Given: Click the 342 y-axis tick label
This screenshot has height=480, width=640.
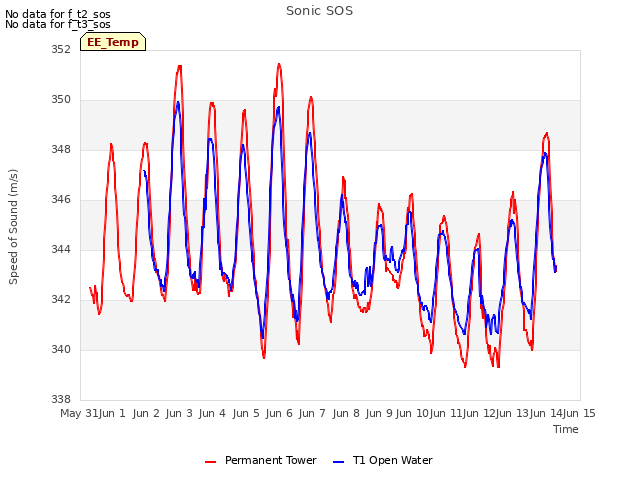Looking at the screenshot, I should 61,300.
